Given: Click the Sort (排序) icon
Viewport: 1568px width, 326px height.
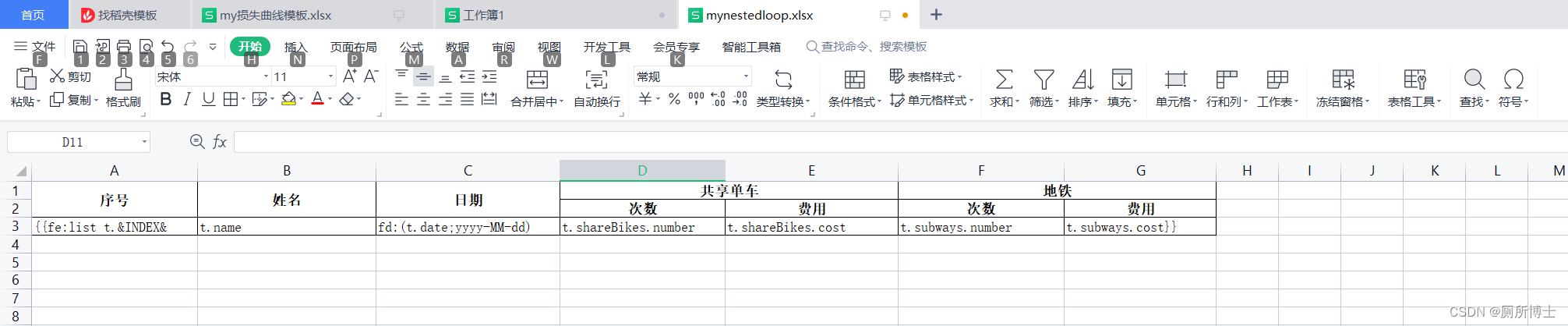Looking at the screenshot, I should coord(1082,79).
